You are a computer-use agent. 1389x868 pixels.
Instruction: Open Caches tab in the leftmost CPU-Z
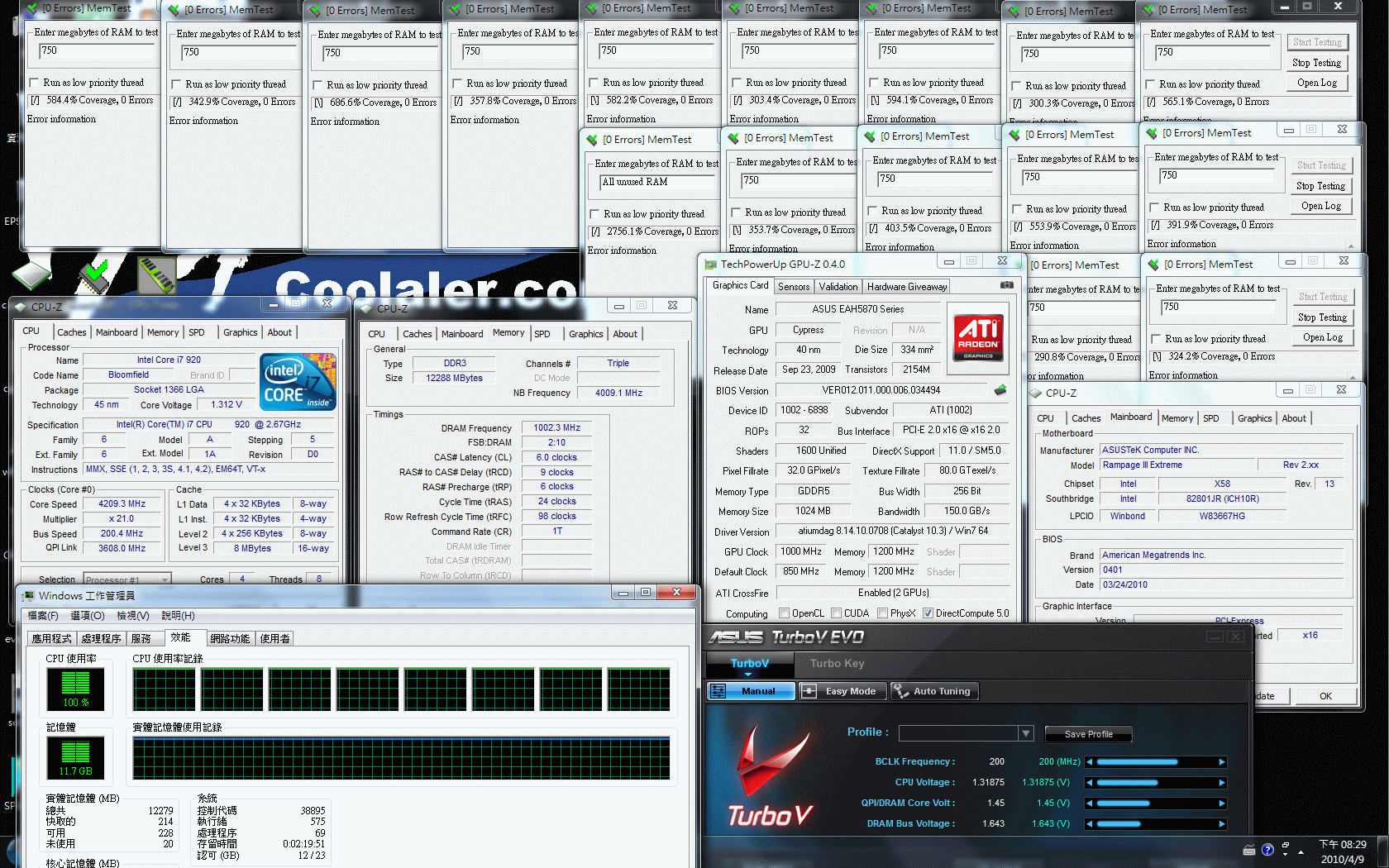tap(71, 332)
